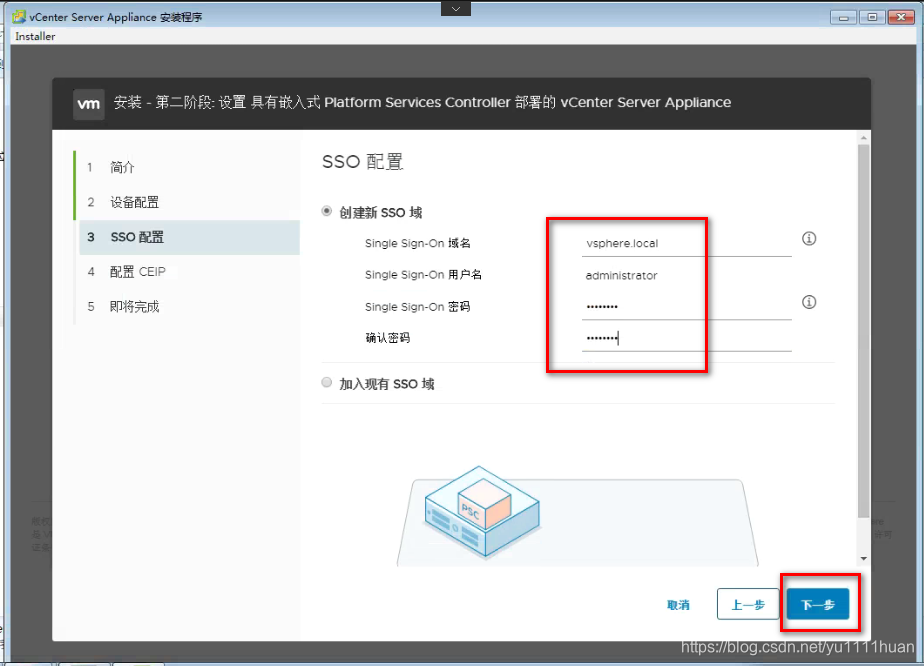The width and height of the screenshot is (924, 666).
Task: Select the 加入现有 SSO 域 radio button
Action: 326,383
